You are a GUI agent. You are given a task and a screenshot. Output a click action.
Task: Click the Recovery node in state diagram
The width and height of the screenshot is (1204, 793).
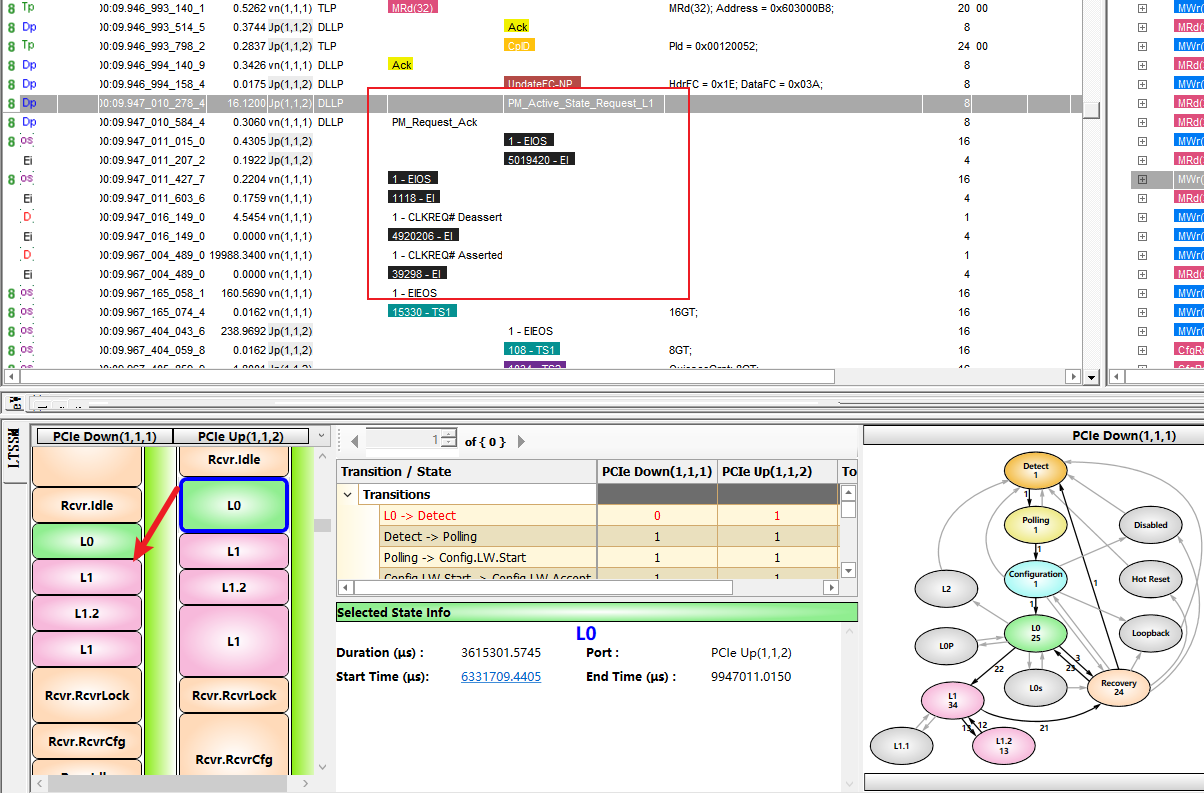click(x=1119, y=687)
